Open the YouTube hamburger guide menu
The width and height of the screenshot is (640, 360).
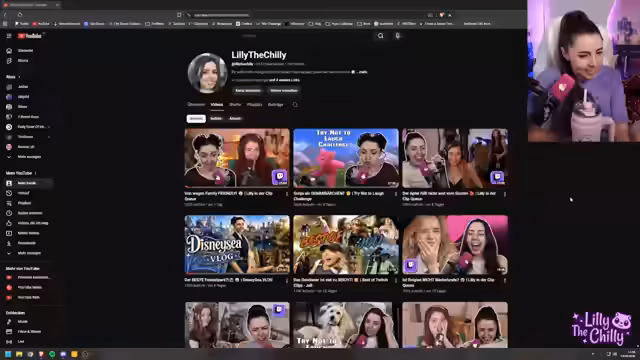[x=9, y=36]
